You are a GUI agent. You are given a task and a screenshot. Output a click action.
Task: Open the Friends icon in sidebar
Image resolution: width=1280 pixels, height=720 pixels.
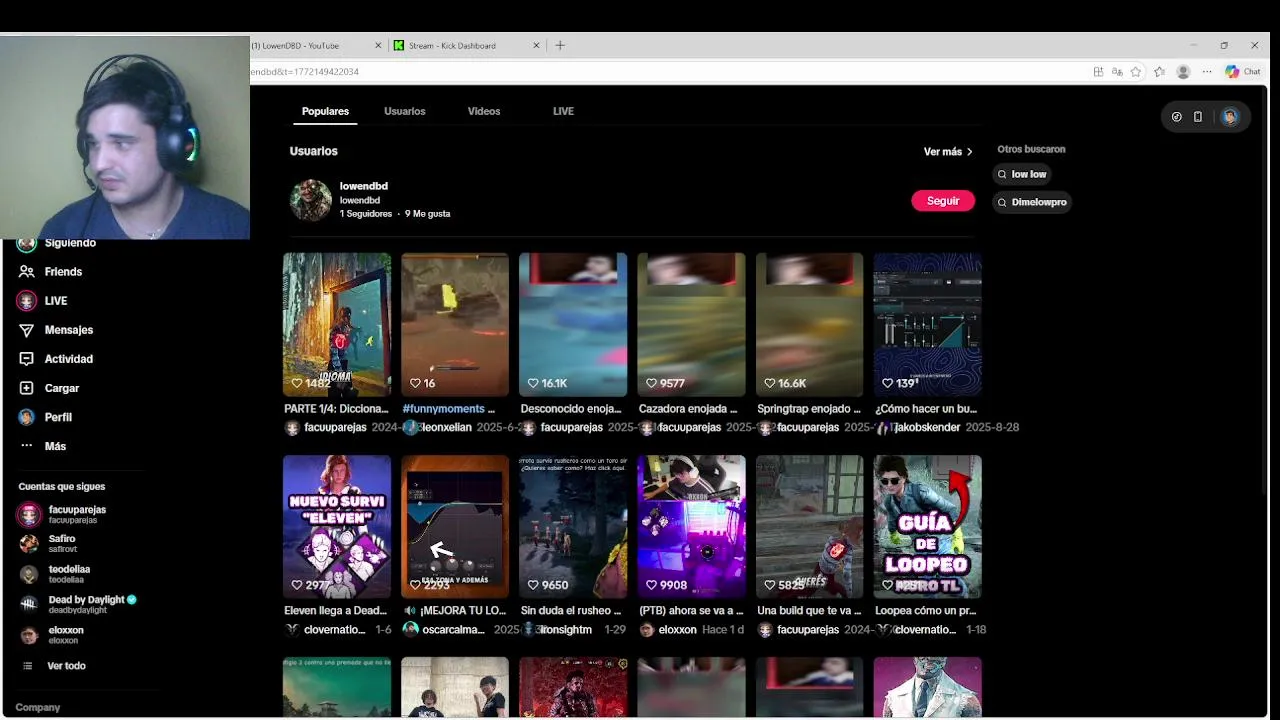pyautogui.click(x=27, y=272)
